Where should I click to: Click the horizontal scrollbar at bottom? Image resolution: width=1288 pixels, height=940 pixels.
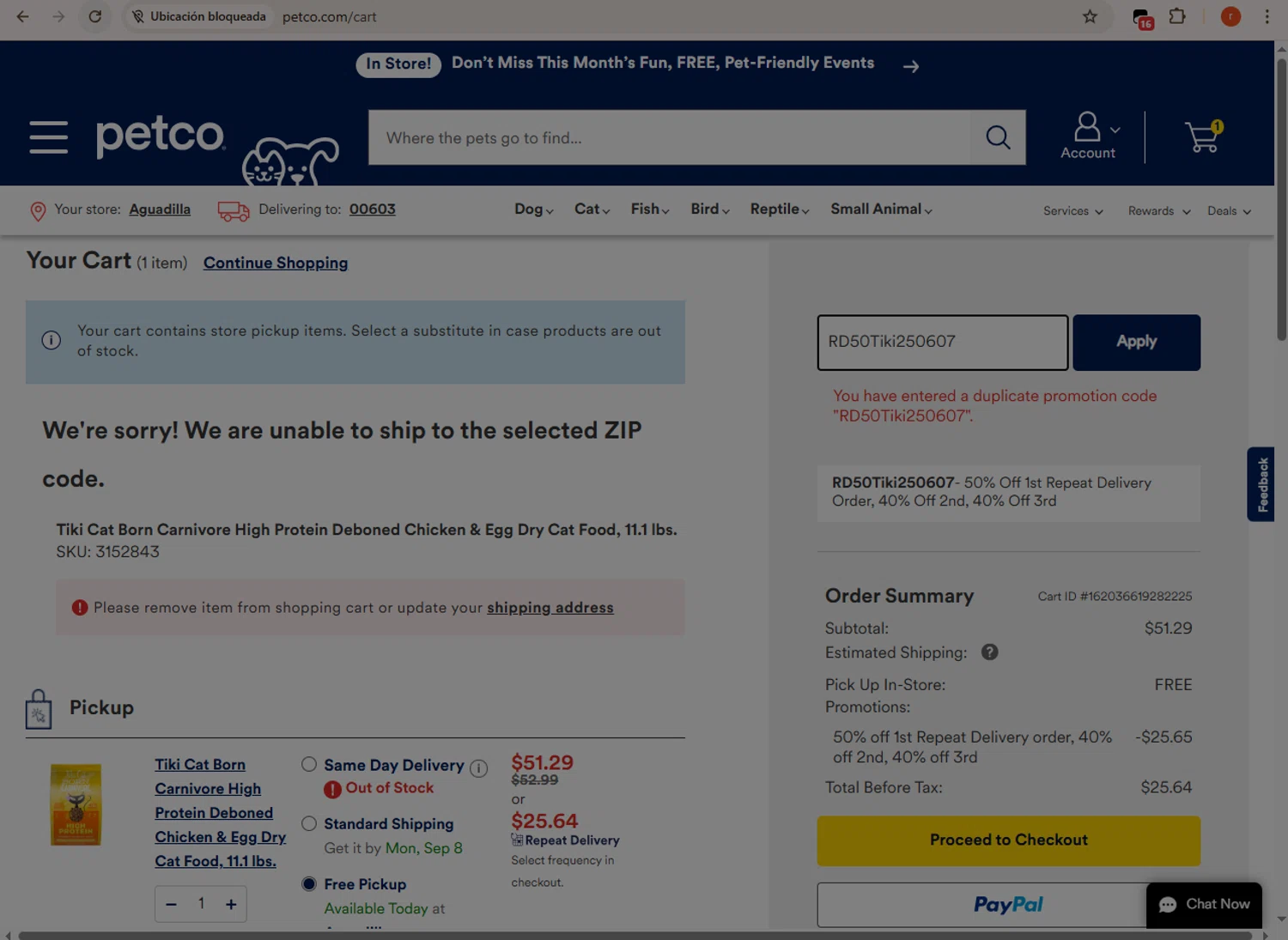(x=635, y=936)
